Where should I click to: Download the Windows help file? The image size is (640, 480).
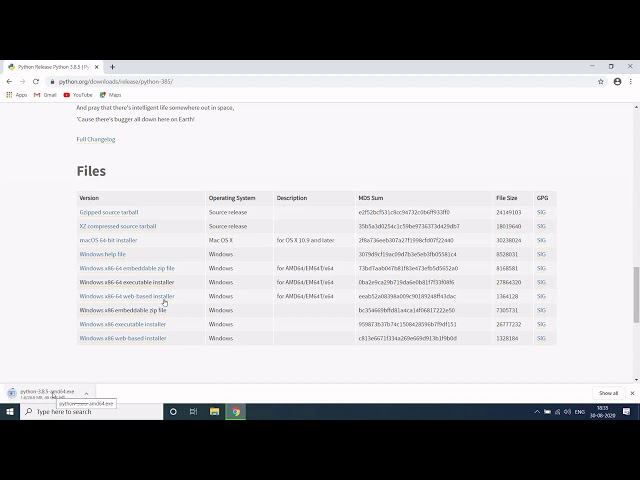102,254
